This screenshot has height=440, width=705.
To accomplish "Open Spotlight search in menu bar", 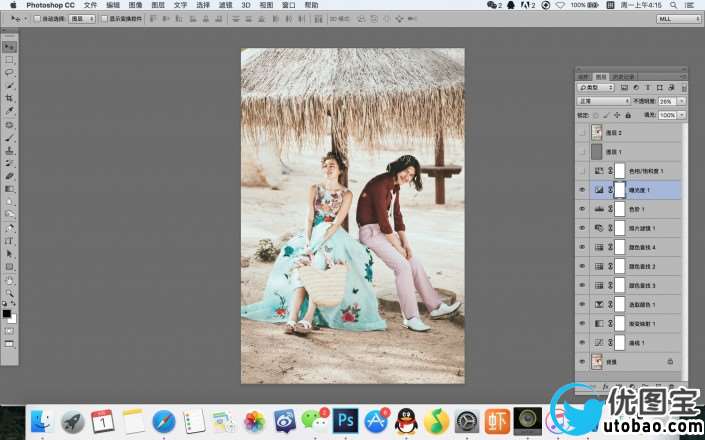I will click(x=673, y=5).
